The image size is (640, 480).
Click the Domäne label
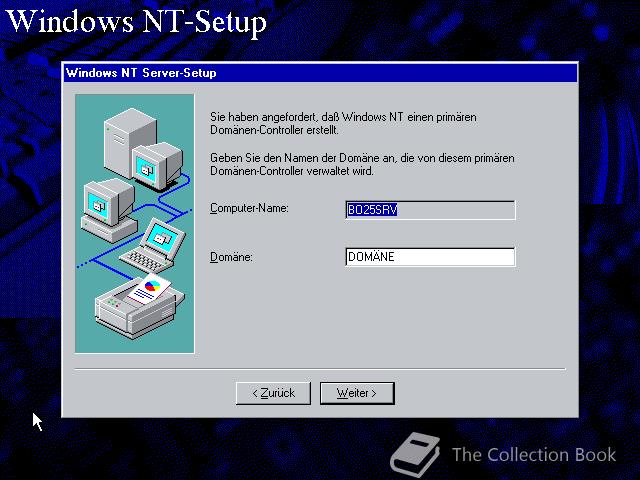[231, 257]
